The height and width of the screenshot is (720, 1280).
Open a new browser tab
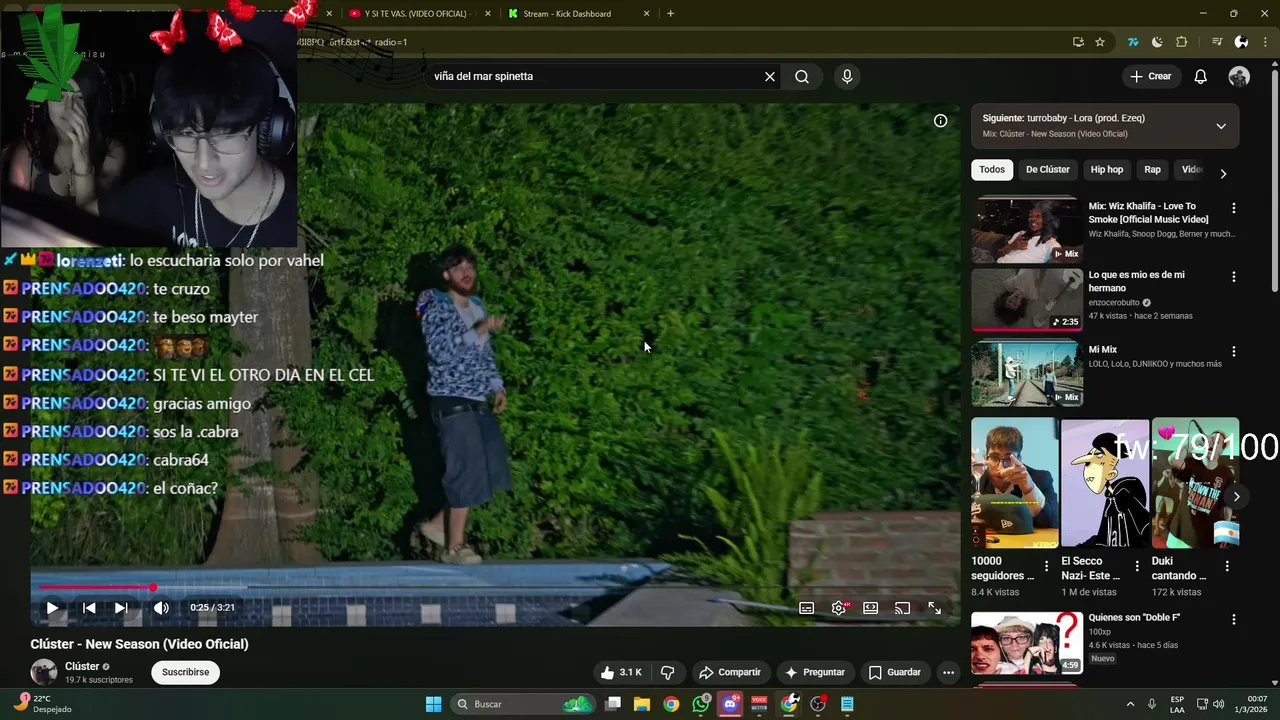click(670, 14)
